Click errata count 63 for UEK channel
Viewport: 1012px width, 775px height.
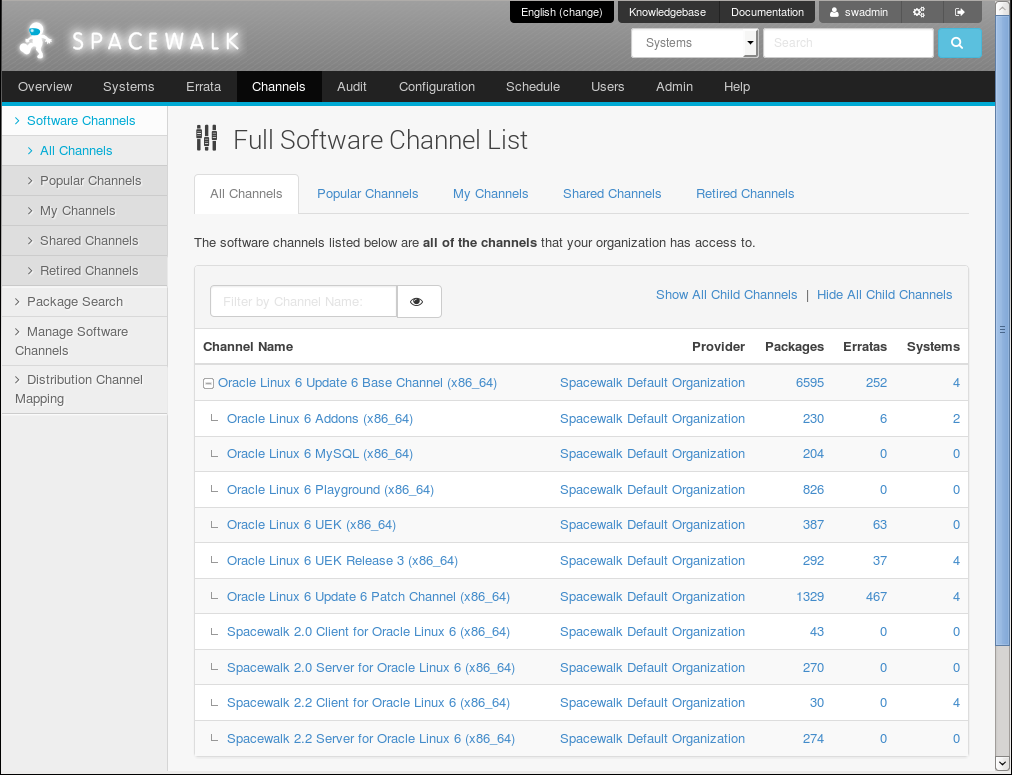[x=880, y=525]
